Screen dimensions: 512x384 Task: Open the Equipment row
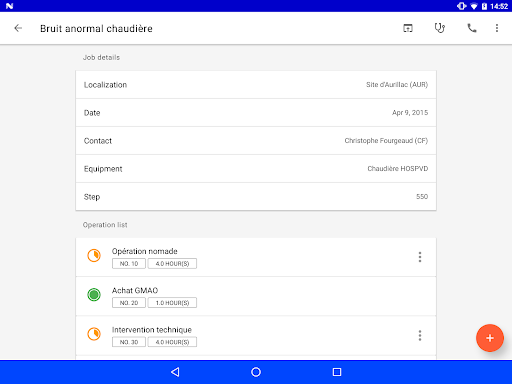256,169
